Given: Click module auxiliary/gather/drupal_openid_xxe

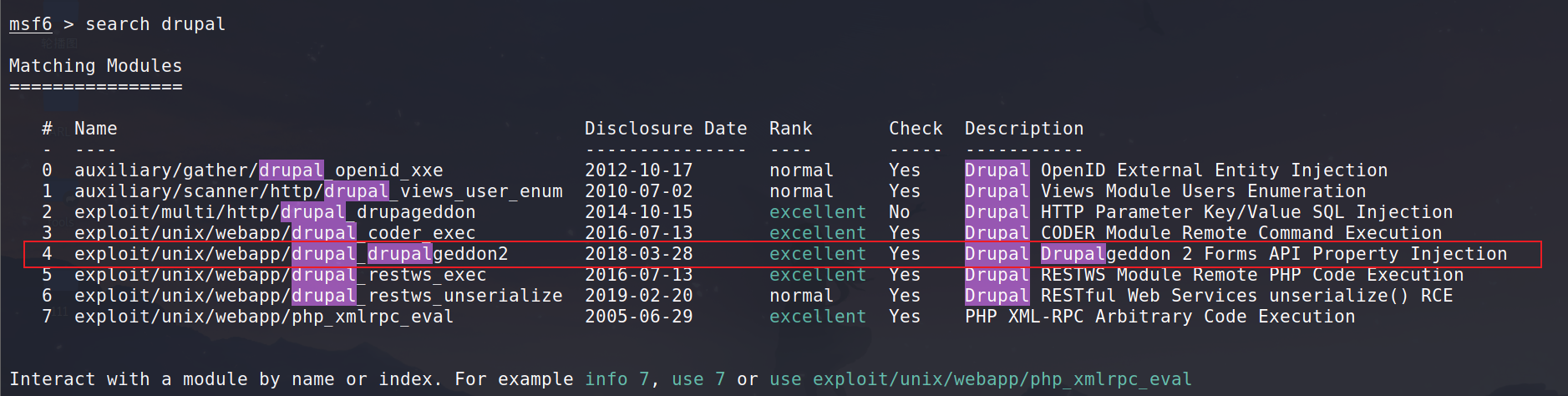Looking at the screenshot, I should (259, 170).
